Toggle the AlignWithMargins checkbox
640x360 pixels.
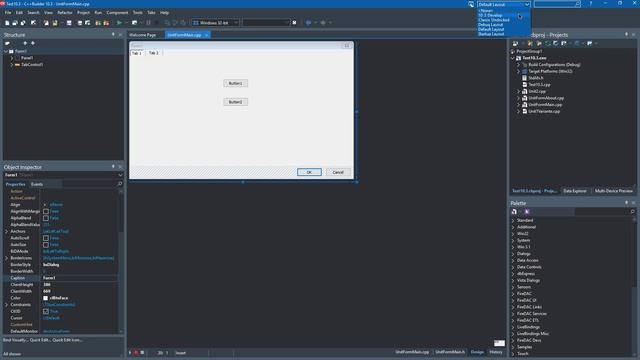46,211
